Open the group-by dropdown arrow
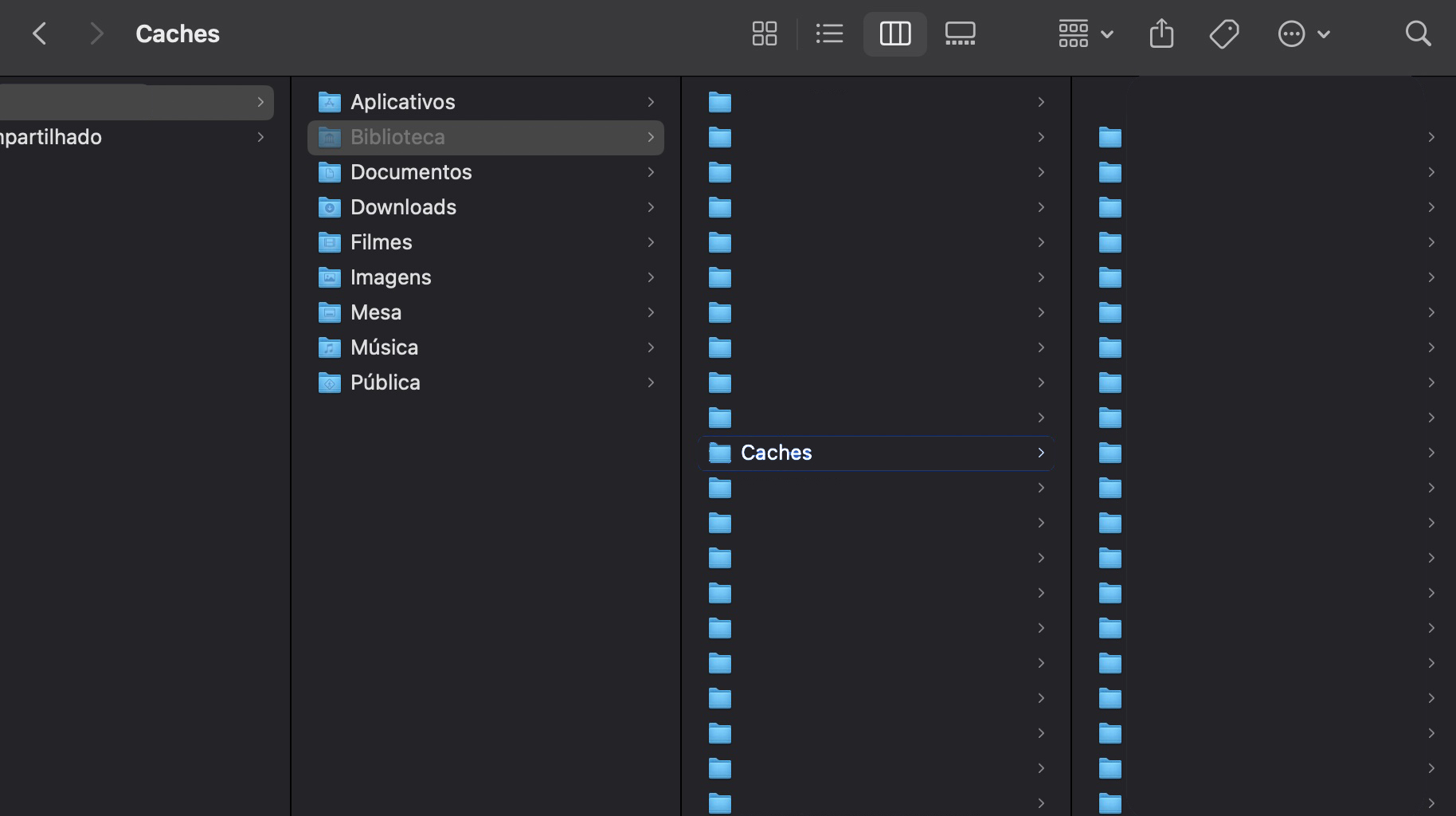1456x816 pixels. [x=1107, y=33]
